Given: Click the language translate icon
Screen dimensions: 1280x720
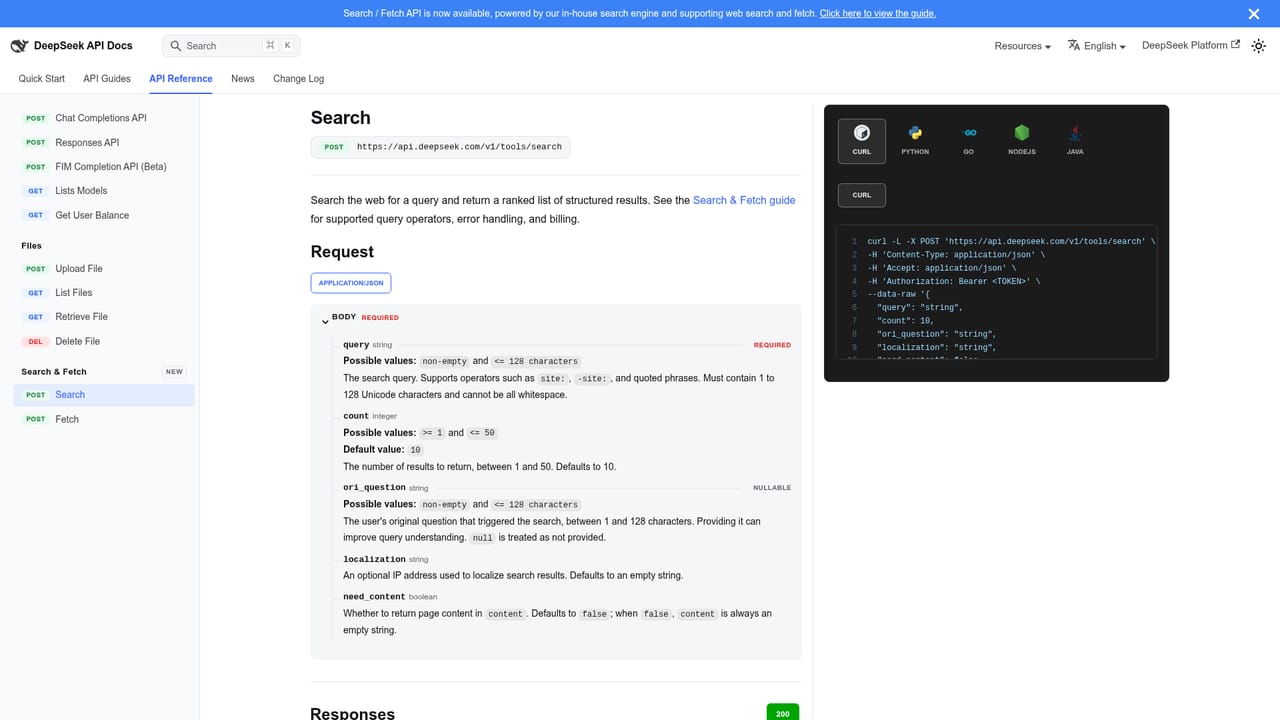Looking at the screenshot, I should [x=1074, y=45].
